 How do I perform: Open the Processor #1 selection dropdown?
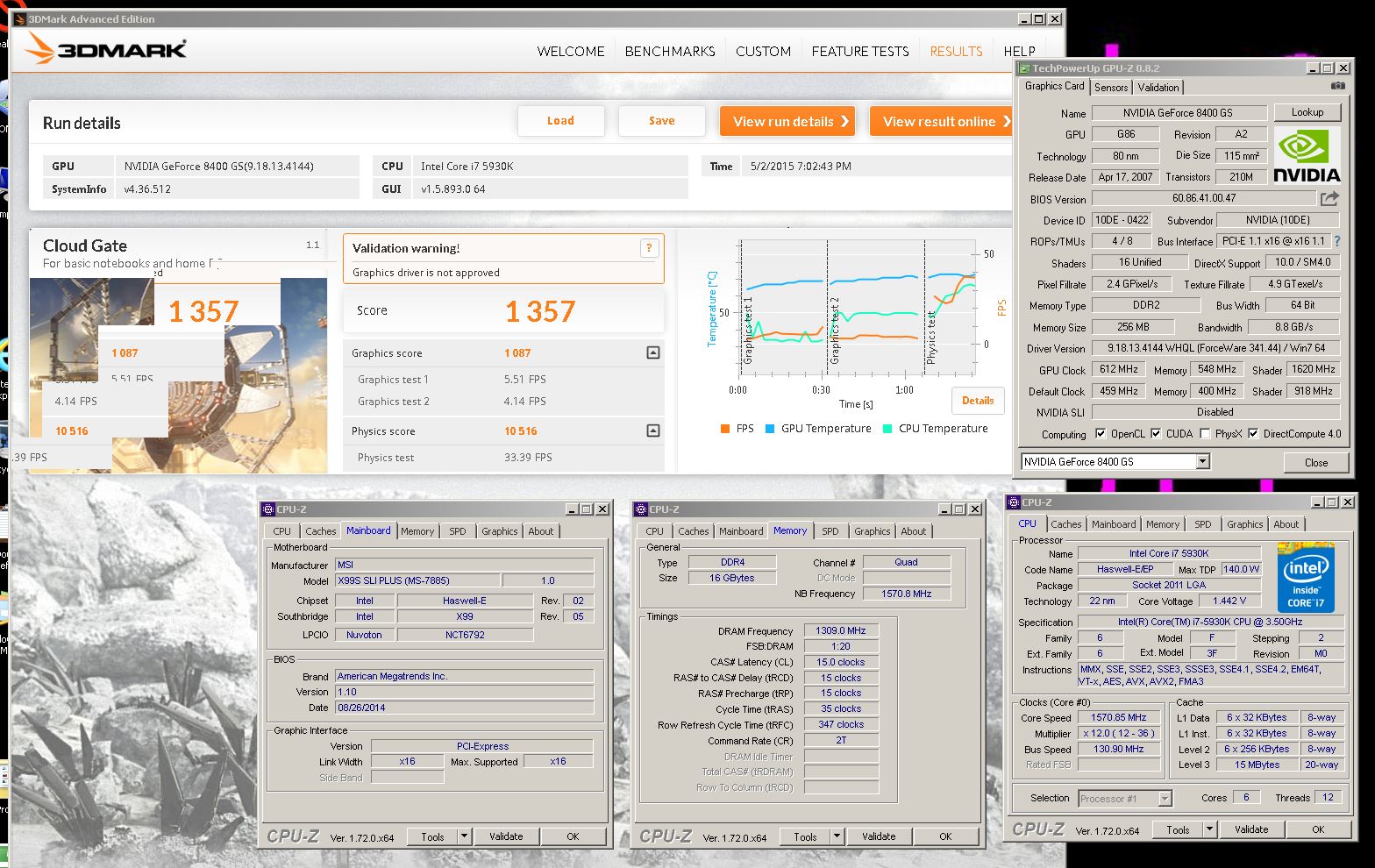(x=1165, y=798)
